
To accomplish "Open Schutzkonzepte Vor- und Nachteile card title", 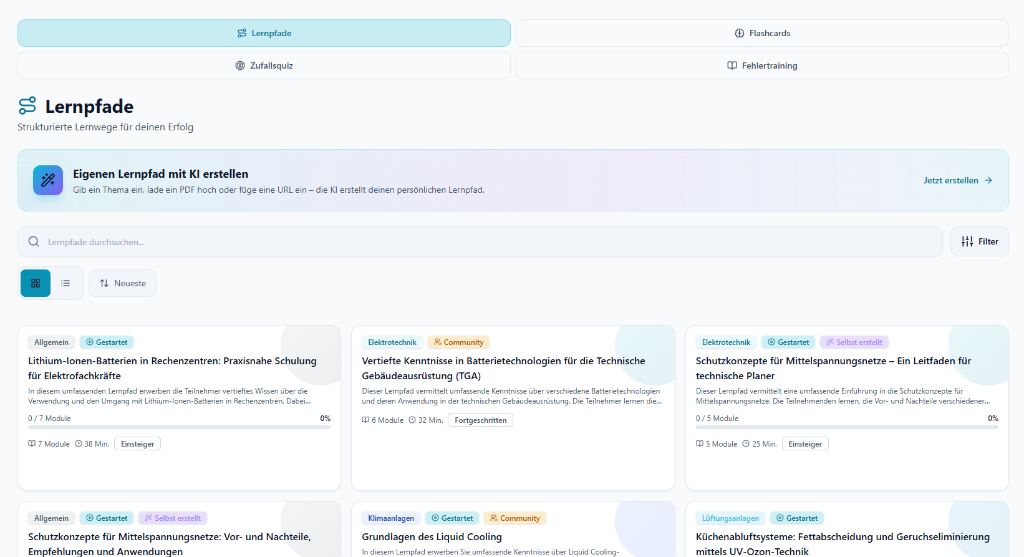I will pyautogui.click(x=170, y=544).
